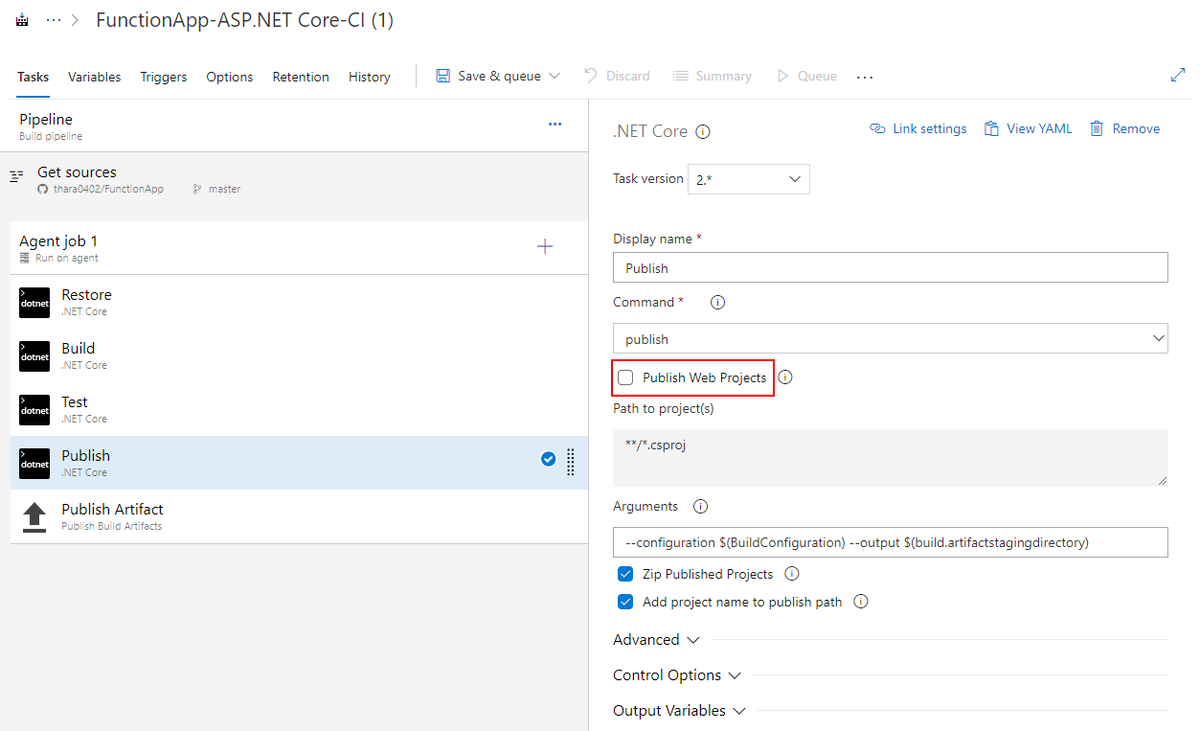Select the Restore task in the list

point(86,302)
